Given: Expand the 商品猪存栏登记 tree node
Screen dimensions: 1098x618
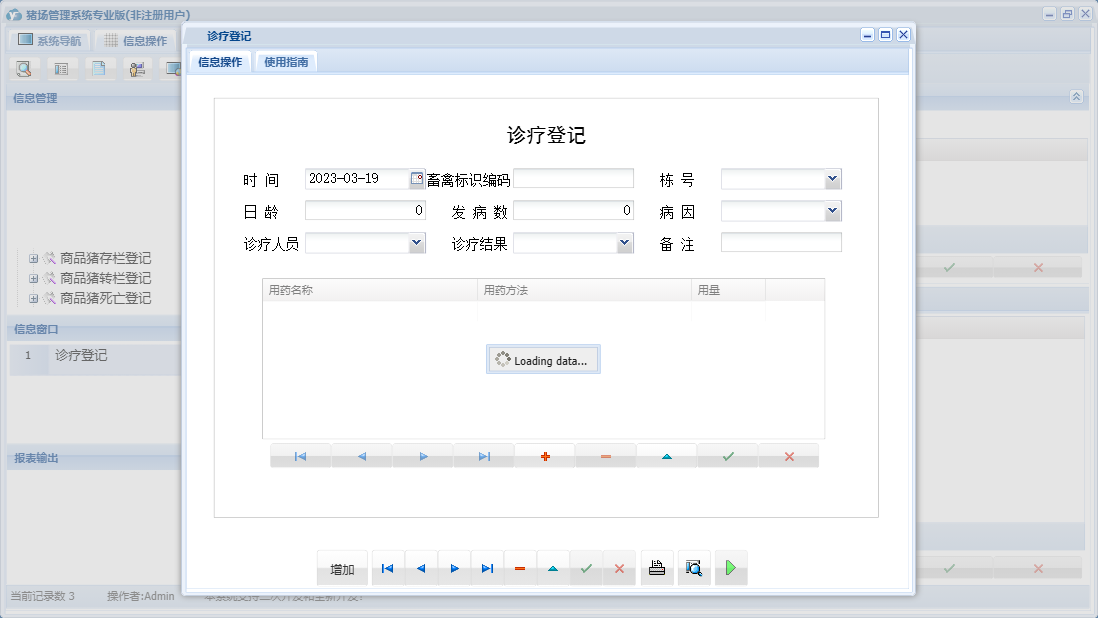Looking at the screenshot, I should pos(33,258).
